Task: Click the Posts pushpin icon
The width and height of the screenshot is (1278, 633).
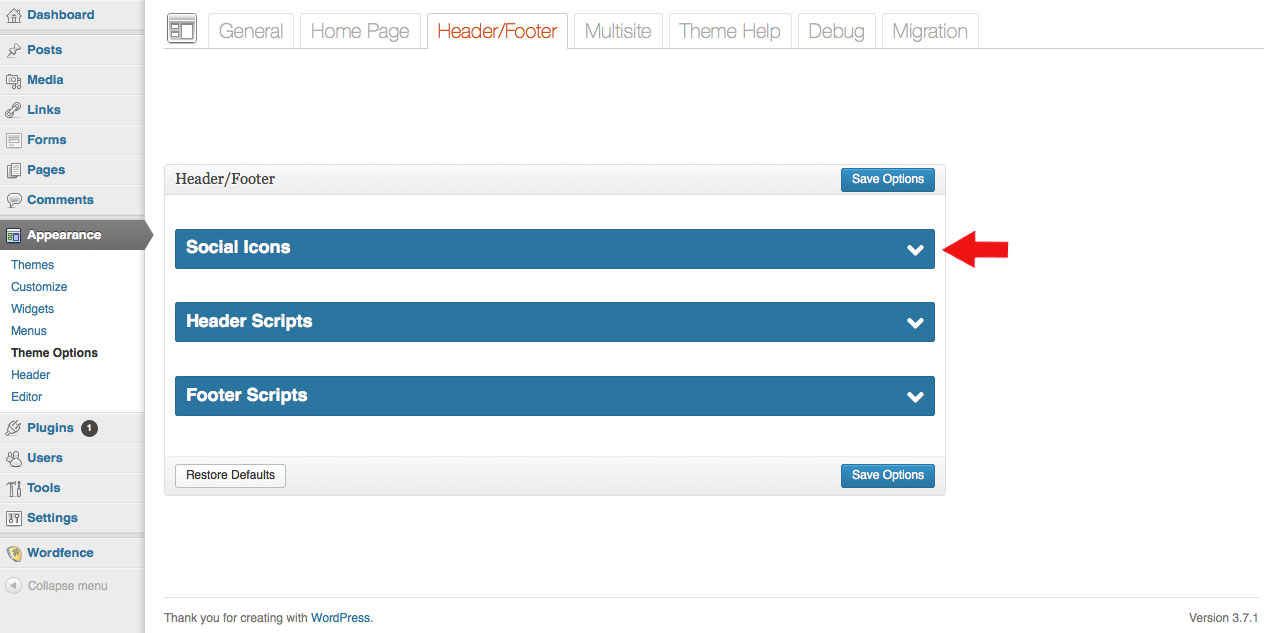Action: (x=13, y=50)
